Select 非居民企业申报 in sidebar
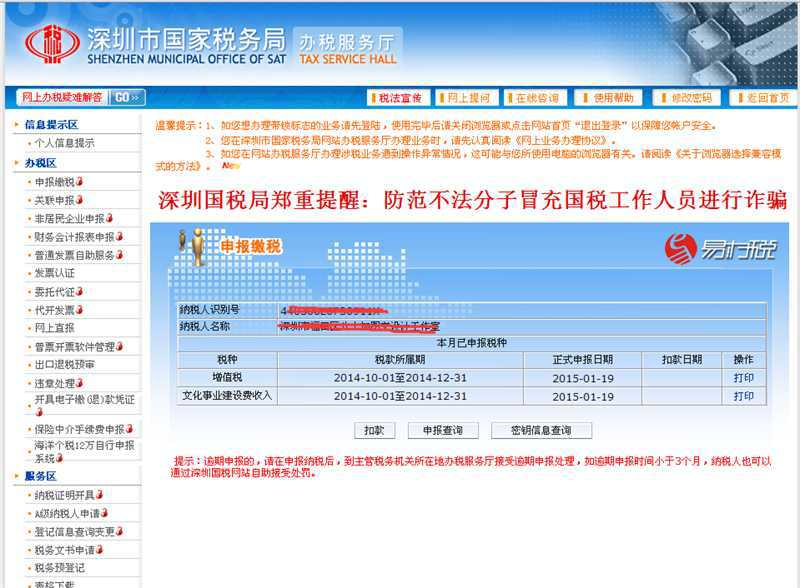The height and width of the screenshot is (588, 800). pyautogui.click(x=69, y=218)
